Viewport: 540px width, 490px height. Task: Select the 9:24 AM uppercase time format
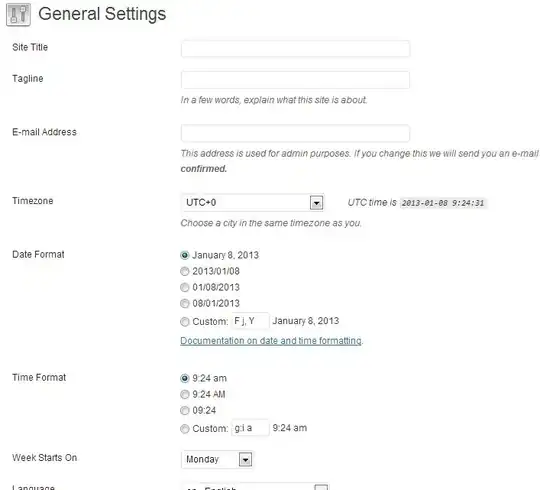pos(185,394)
